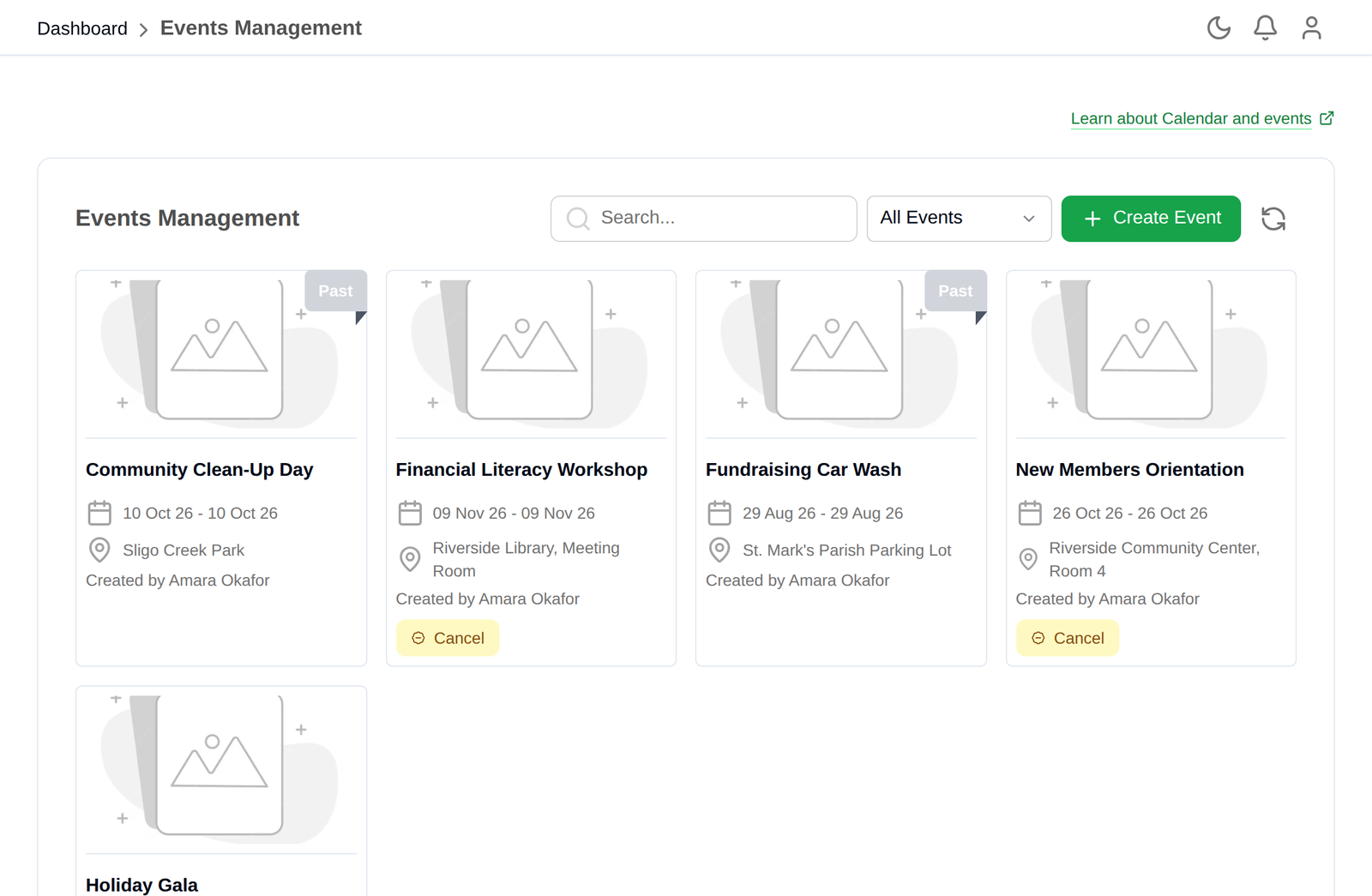Screen dimensions: 1372x896
Task: Click the date 29 Aug 26 - 29 Aug 26
Action: click(x=822, y=513)
